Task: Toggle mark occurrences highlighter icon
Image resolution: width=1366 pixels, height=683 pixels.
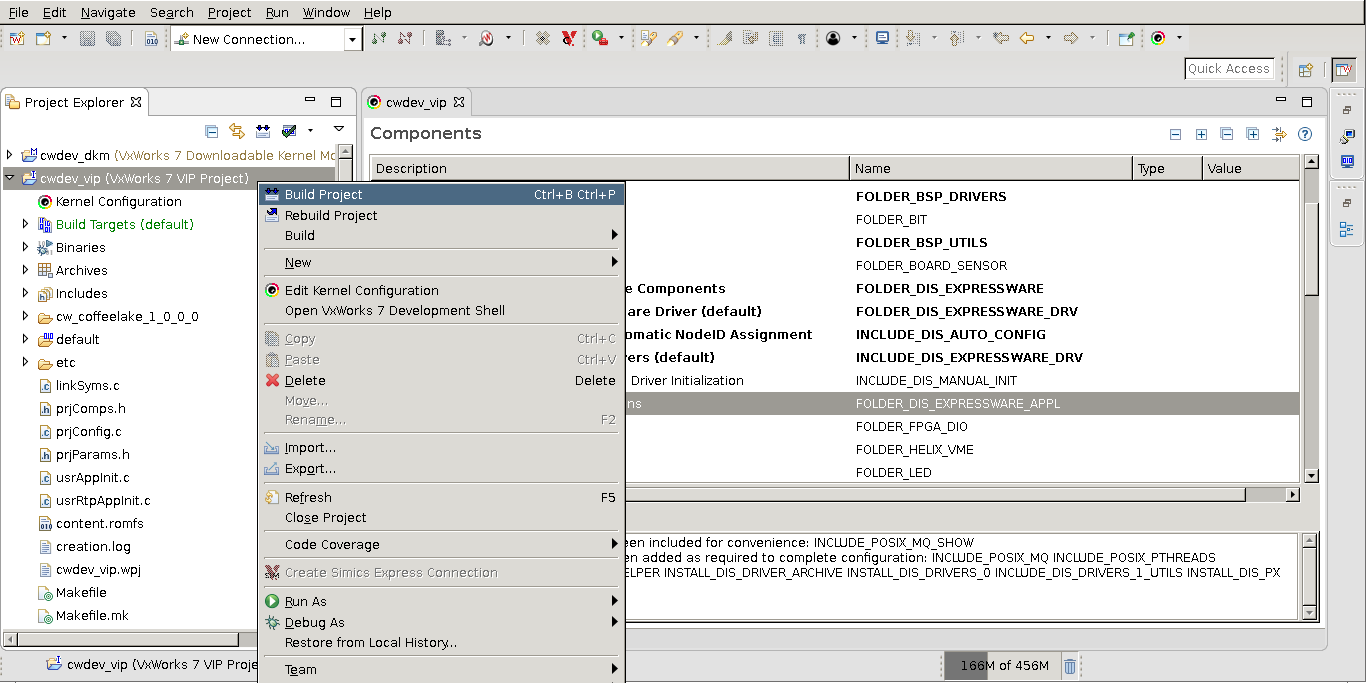Action: tap(725, 39)
